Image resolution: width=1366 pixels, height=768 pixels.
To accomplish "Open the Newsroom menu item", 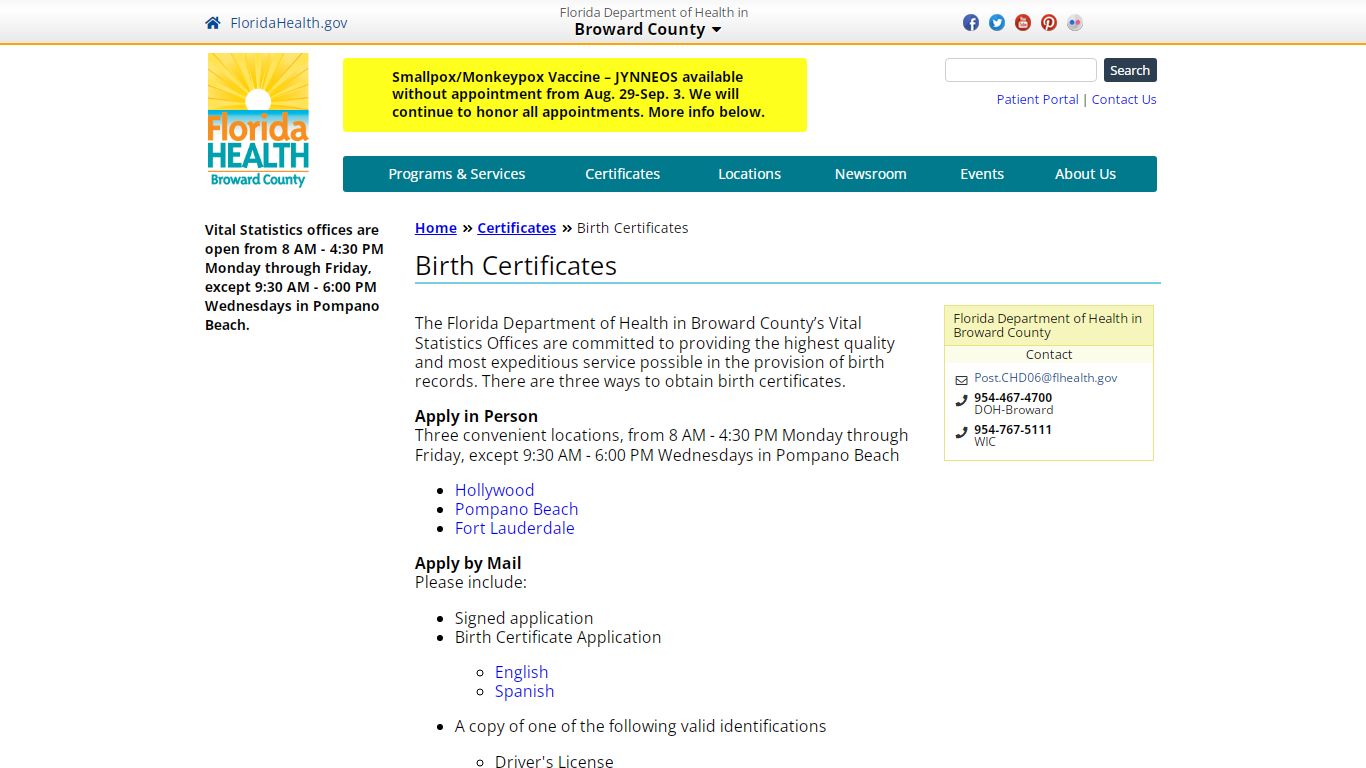I will tap(870, 174).
